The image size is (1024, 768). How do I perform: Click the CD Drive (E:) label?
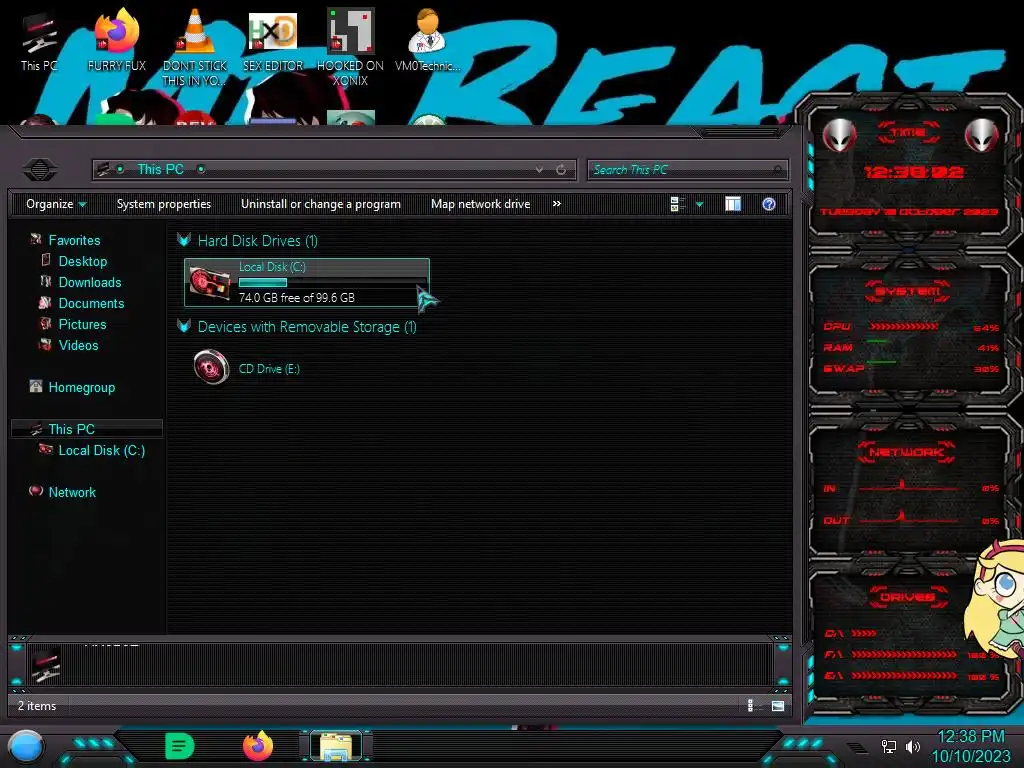(269, 368)
